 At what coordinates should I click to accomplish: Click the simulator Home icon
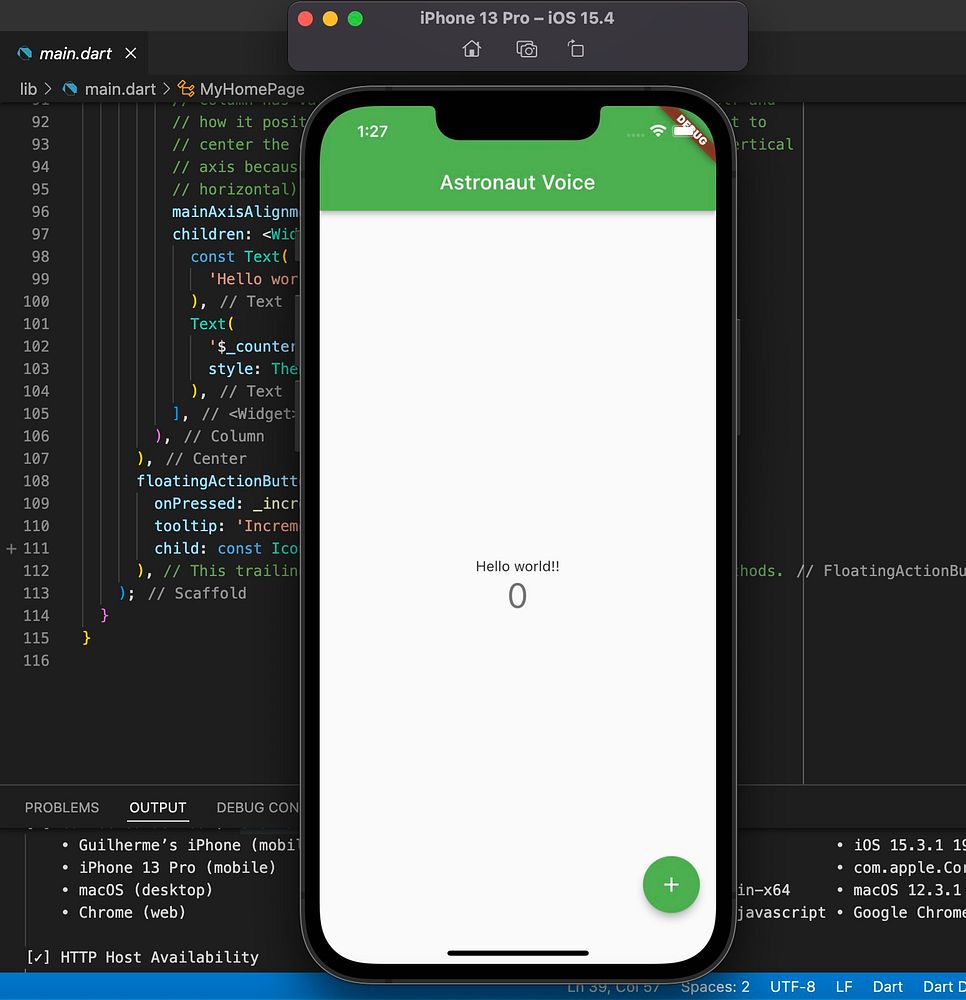[472, 49]
